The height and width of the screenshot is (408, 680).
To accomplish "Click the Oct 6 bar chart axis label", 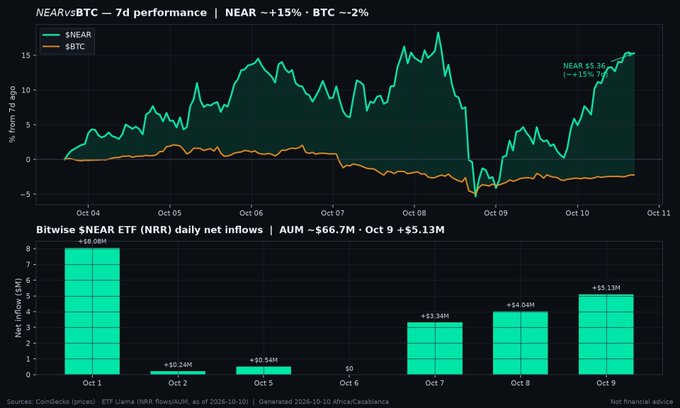I will 349,383.
